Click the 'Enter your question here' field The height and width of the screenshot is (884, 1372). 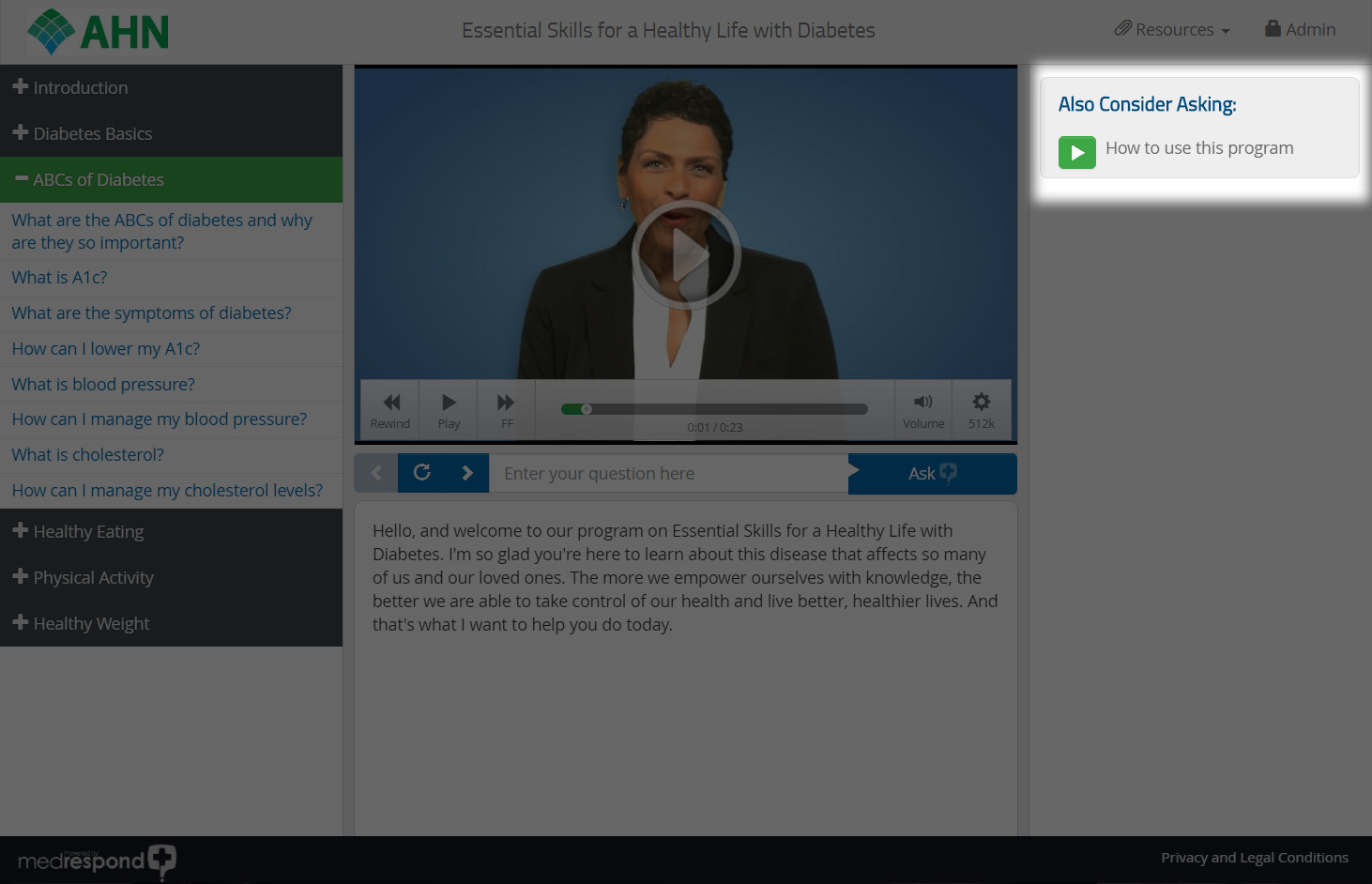point(668,474)
